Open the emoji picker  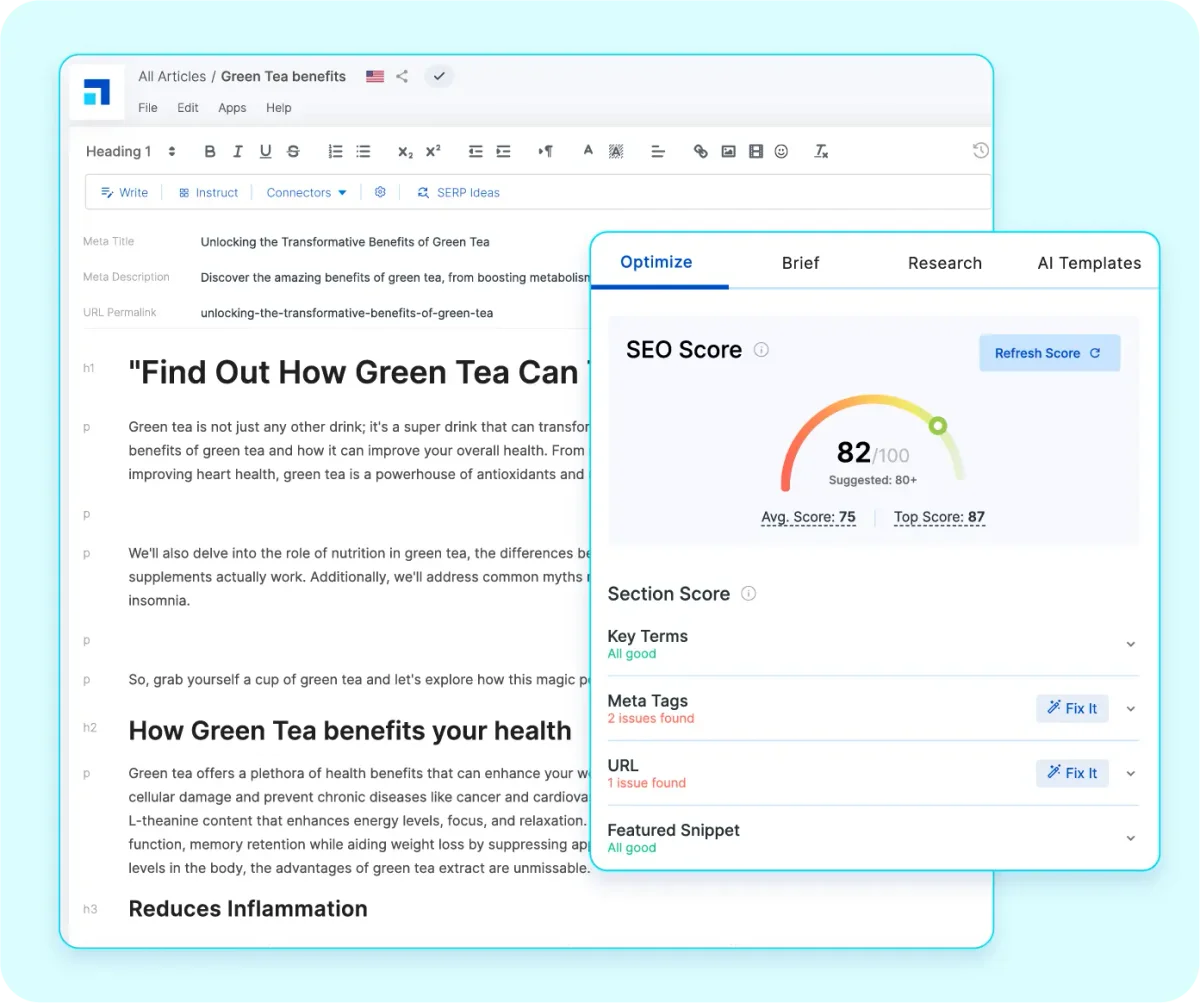click(x=780, y=151)
